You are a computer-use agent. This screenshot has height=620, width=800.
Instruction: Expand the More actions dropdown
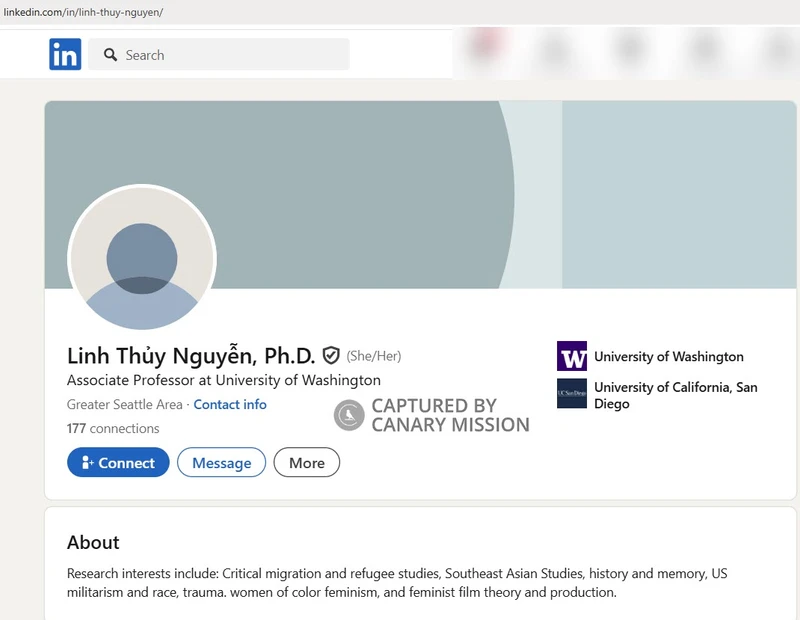(x=306, y=463)
